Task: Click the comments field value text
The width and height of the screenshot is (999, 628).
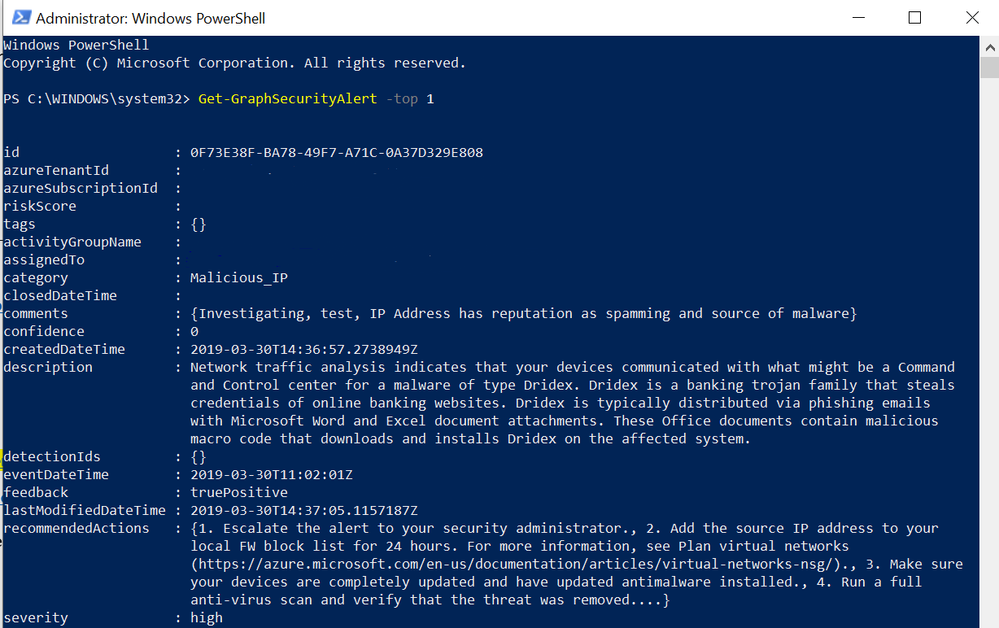Action: tap(524, 313)
